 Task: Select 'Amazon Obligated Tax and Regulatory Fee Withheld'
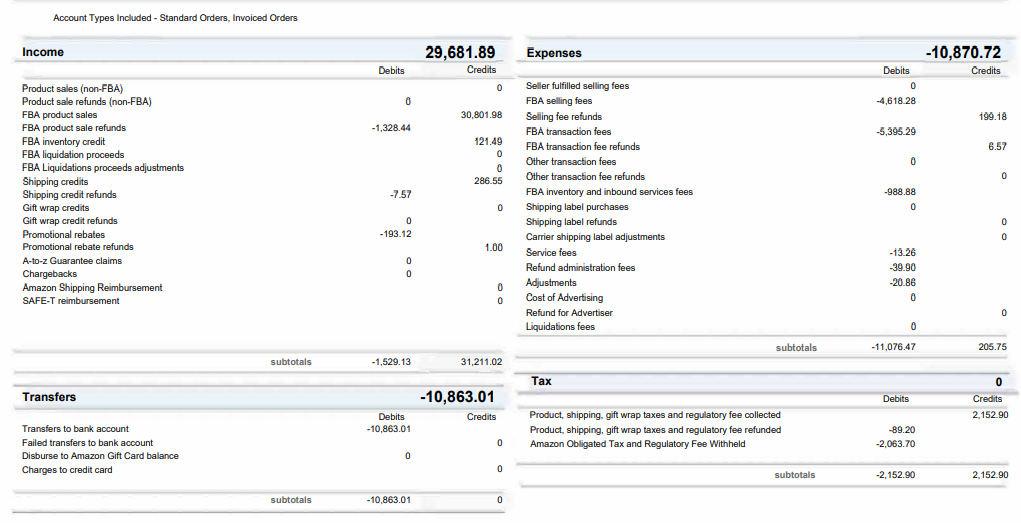click(637, 444)
